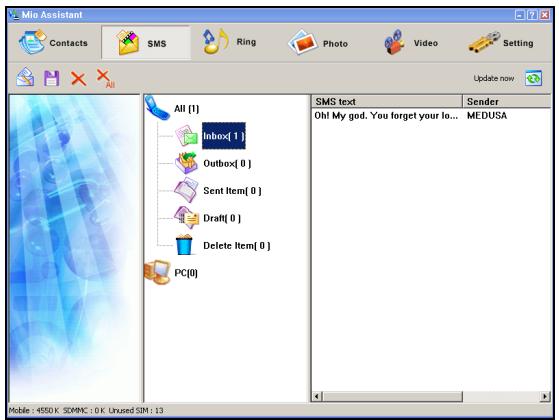The image size is (559, 420).
Task: Open Sent Item( 0 ) folder
Action: click(232, 191)
